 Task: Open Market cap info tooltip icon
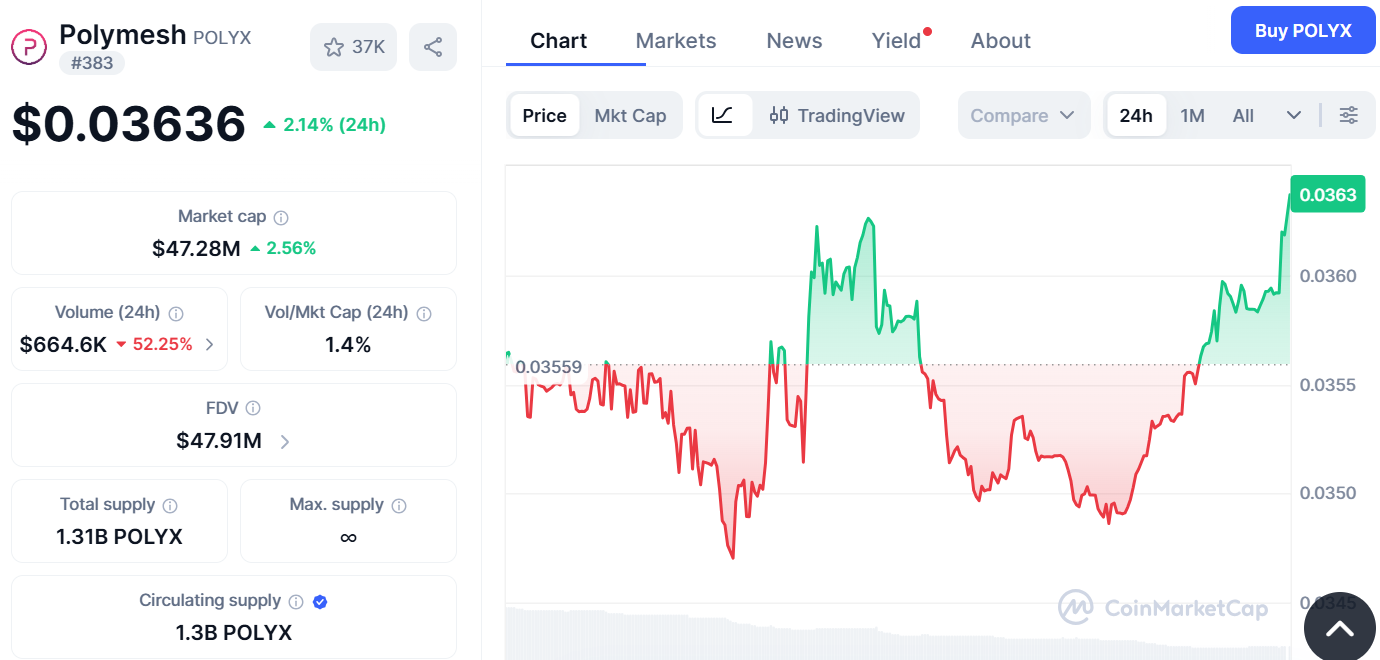click(x=282, y=217)
